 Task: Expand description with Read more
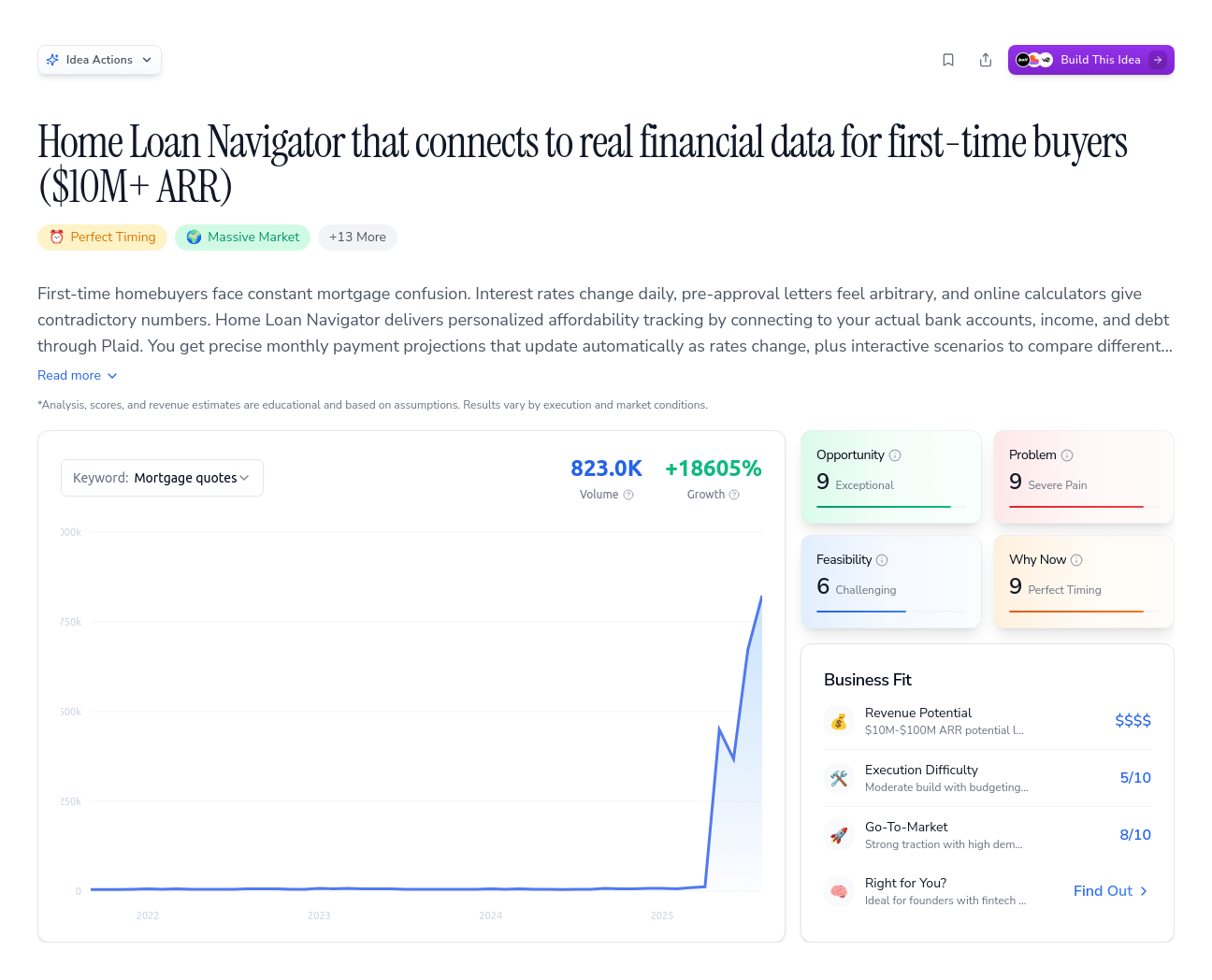78,375
